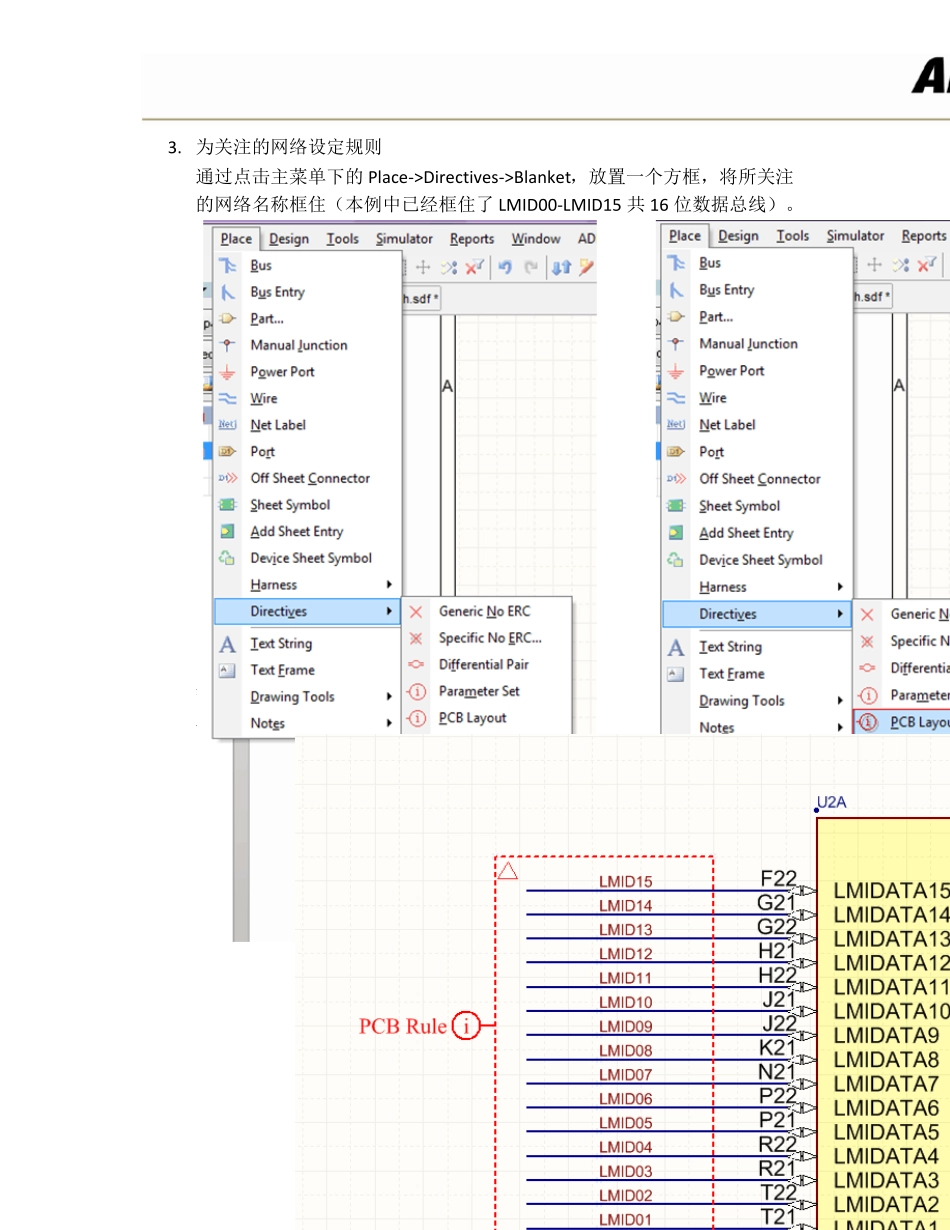Click the PCB Rule directive 'i' symbol

pyautogui.click(x=466, y=1025)
